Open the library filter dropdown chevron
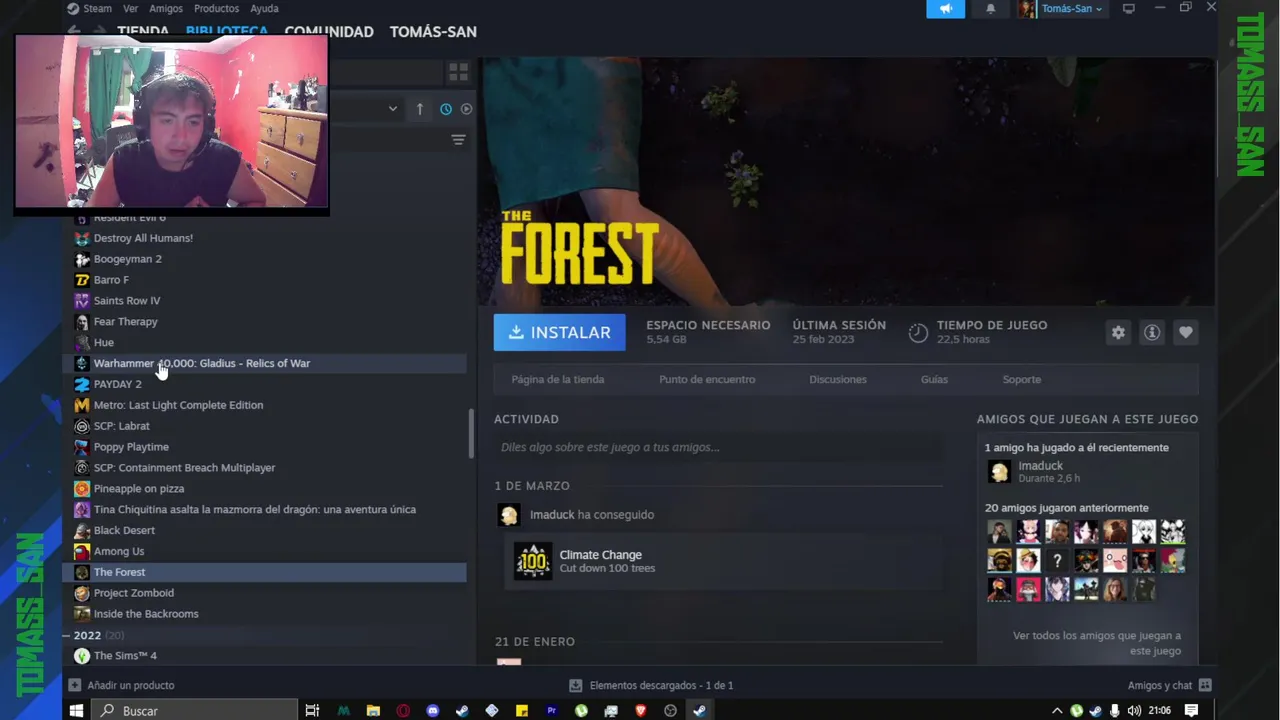The height and width of the screenshot is (720, 1280). pyautogui.click(x=393, y=109)
